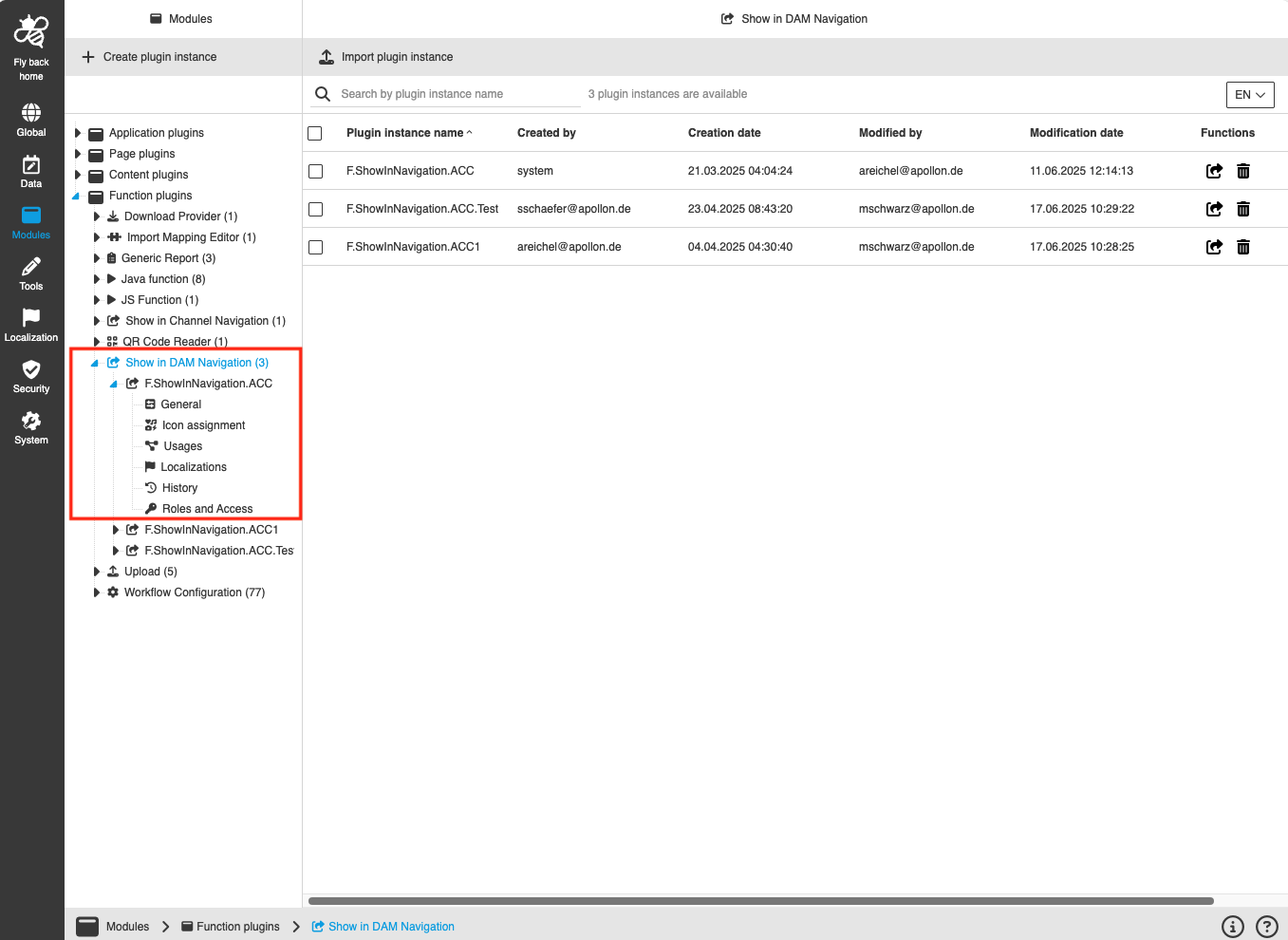Screen dimensions: 1288x940
Task: Open the info icon in the bottom bar
Action: pyautogui.click(x=1232, y=926)
